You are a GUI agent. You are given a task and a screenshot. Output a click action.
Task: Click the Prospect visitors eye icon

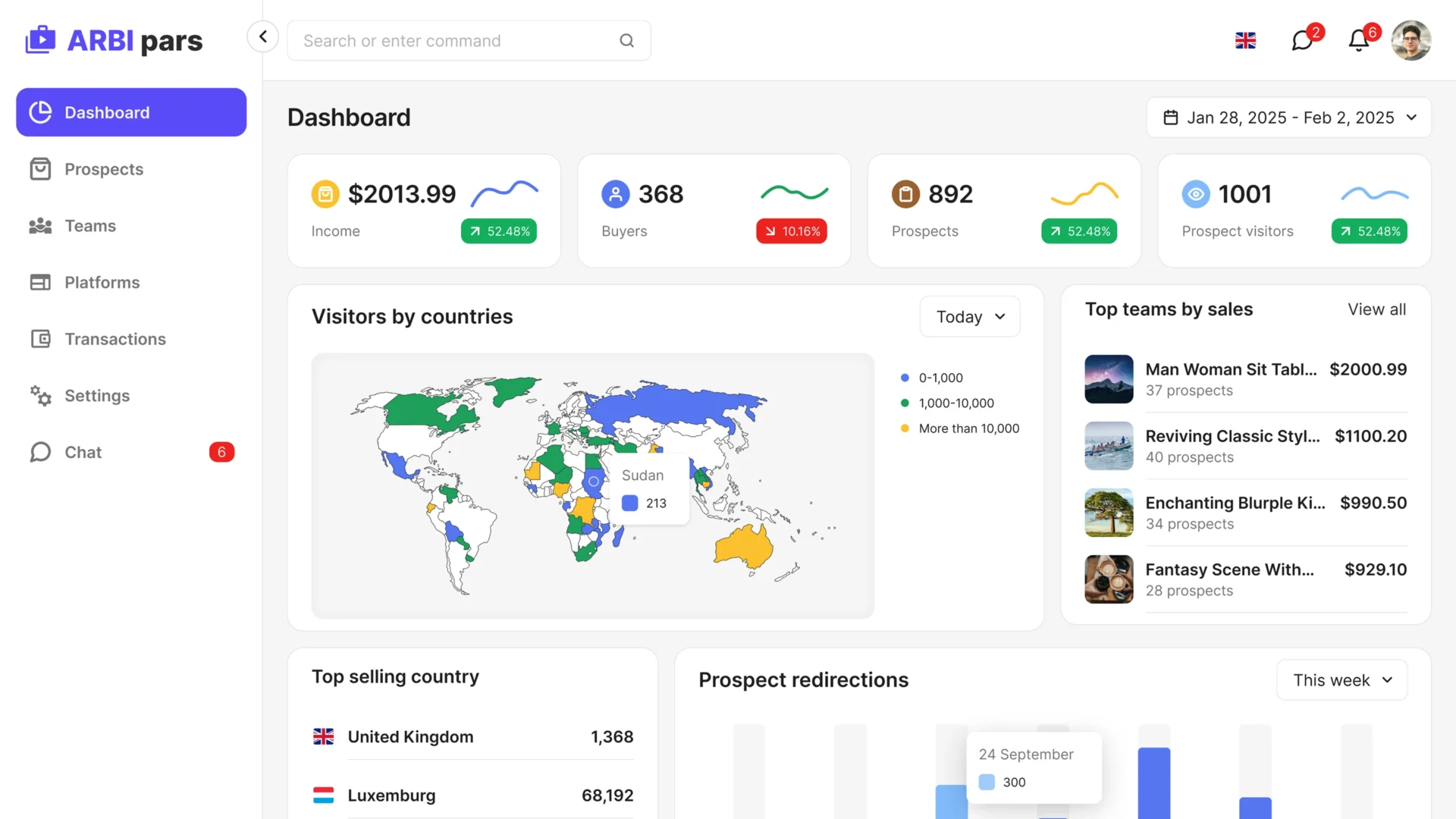[1196, 194]
